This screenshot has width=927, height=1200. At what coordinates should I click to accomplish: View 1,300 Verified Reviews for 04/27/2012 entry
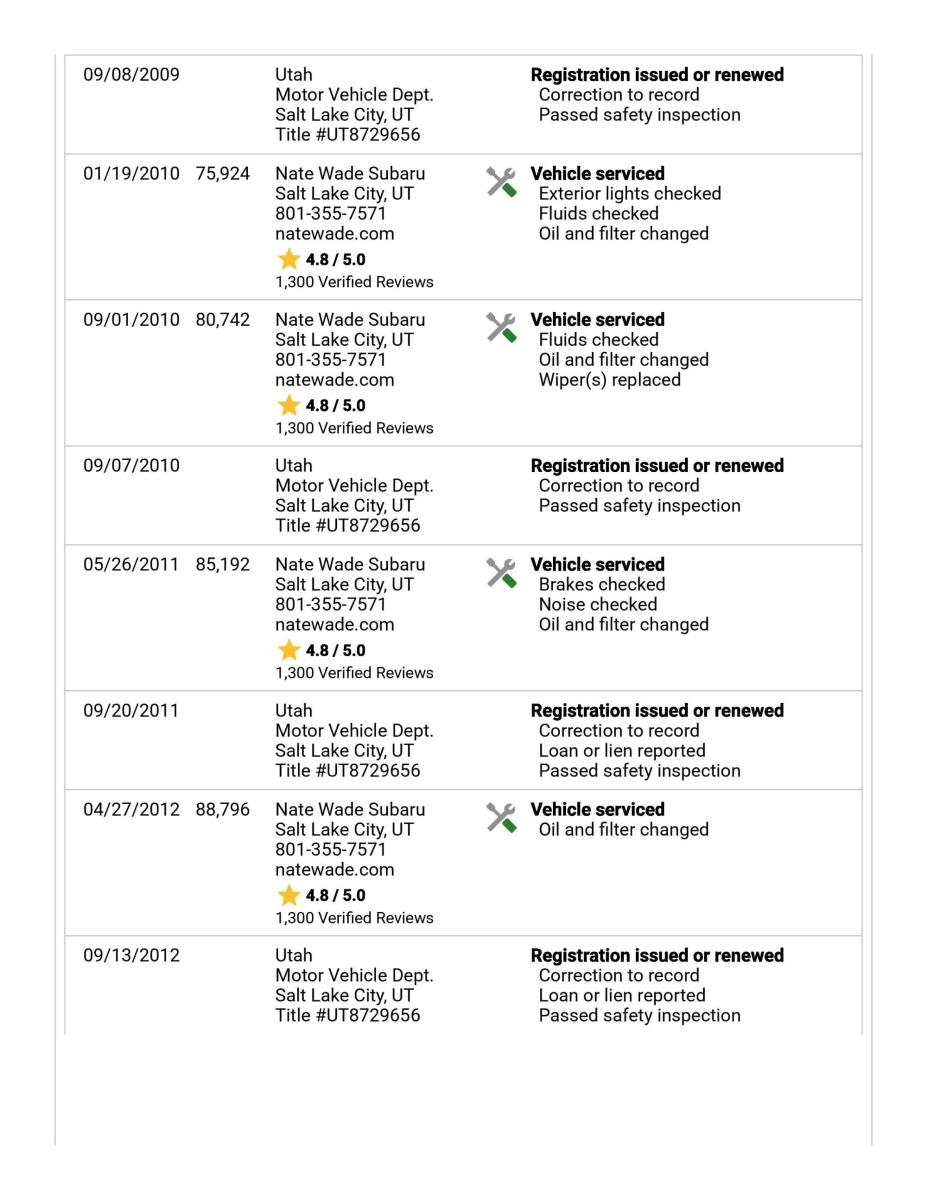(355, 918)
